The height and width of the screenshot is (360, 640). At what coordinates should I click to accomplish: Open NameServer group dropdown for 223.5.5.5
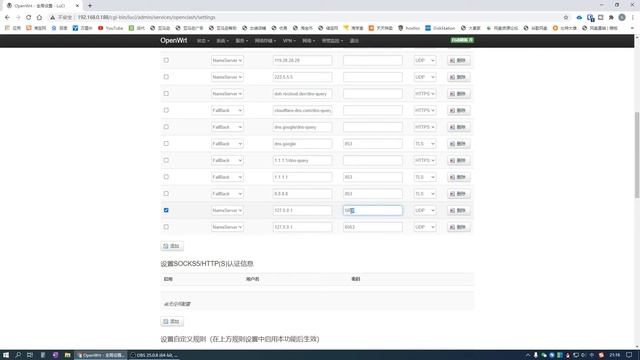click(227, 77)
